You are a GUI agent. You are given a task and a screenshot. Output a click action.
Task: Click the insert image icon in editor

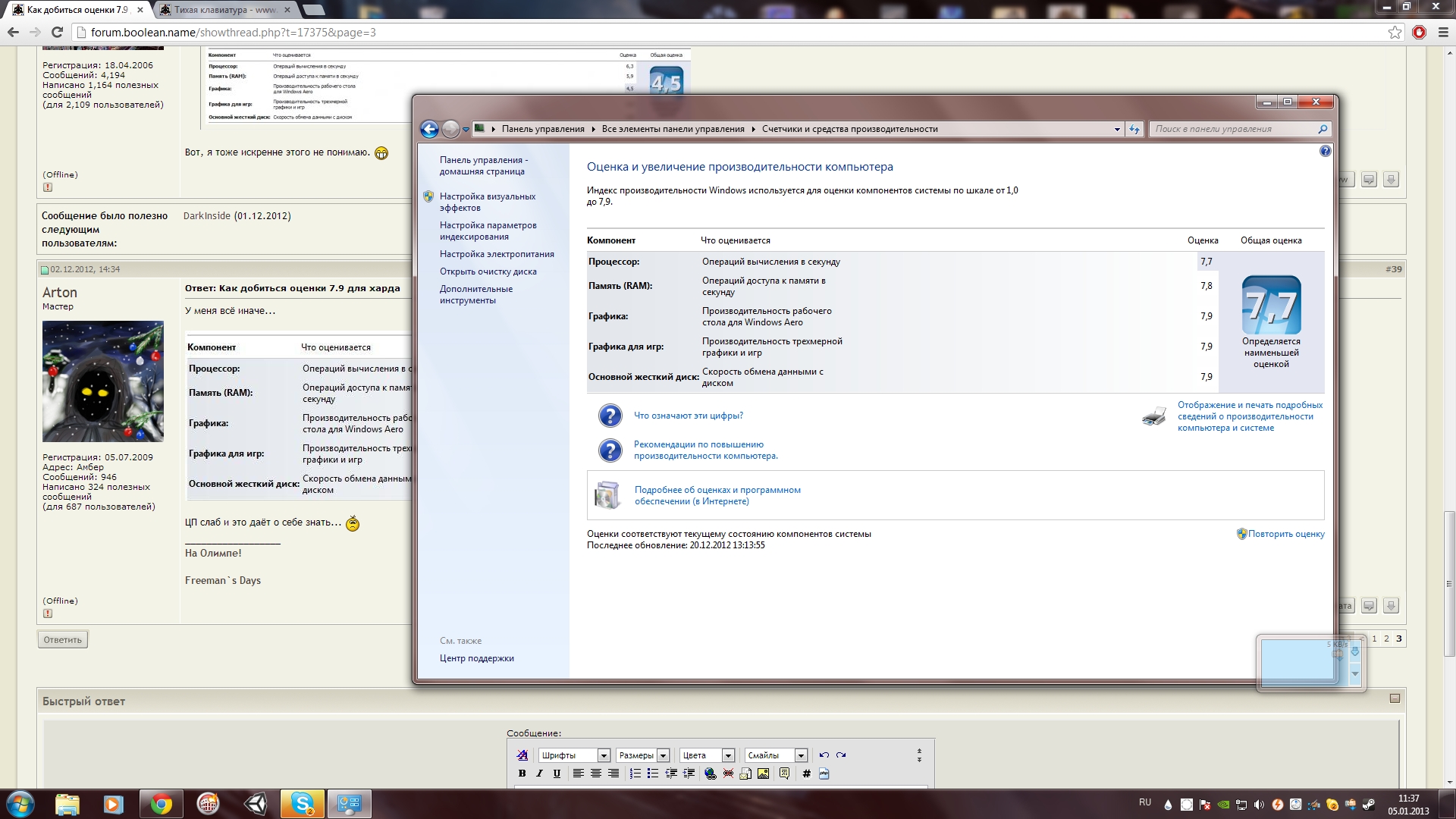(x=764, y=773)
